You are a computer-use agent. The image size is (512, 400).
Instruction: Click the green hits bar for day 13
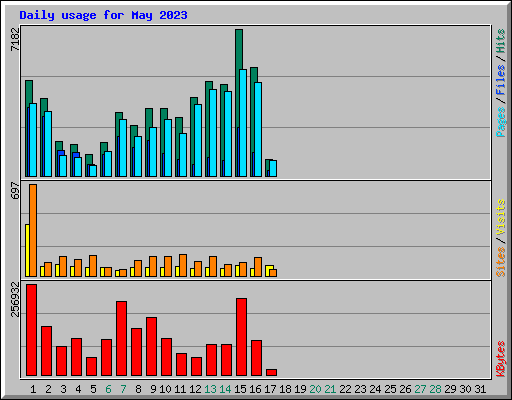pyautogui.click(x=209, y=86)
